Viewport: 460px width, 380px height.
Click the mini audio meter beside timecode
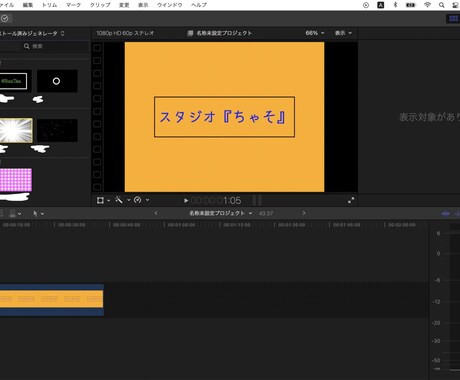pos(257,200)
